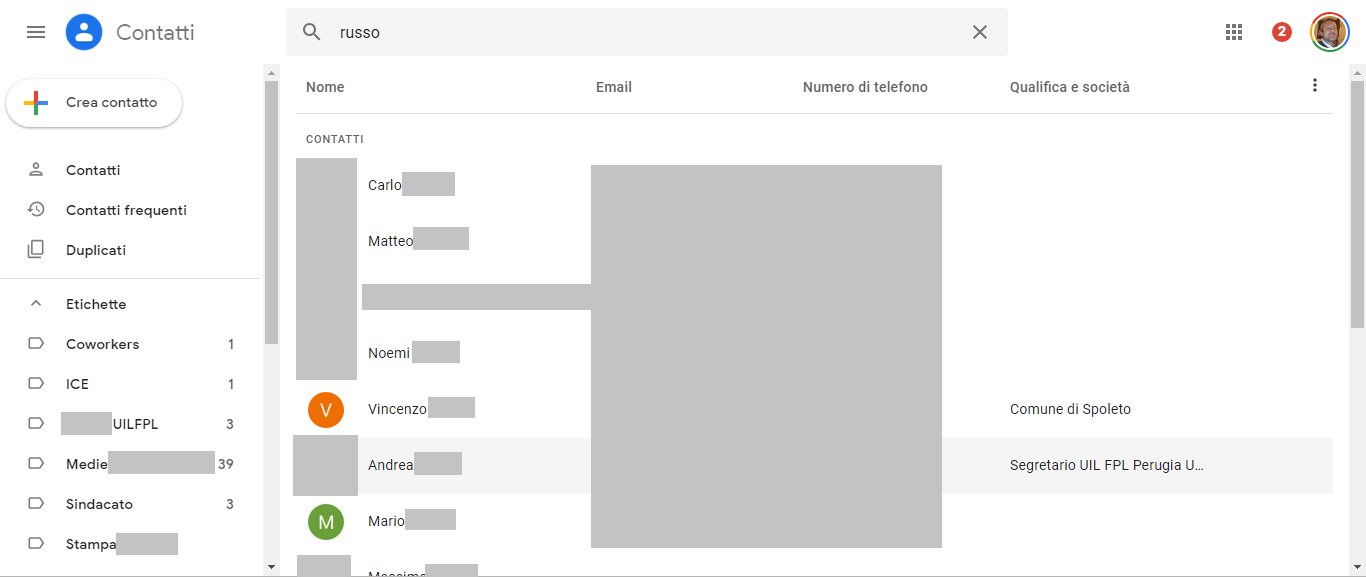Click the Contatti app logo icon

coord(84,32)
